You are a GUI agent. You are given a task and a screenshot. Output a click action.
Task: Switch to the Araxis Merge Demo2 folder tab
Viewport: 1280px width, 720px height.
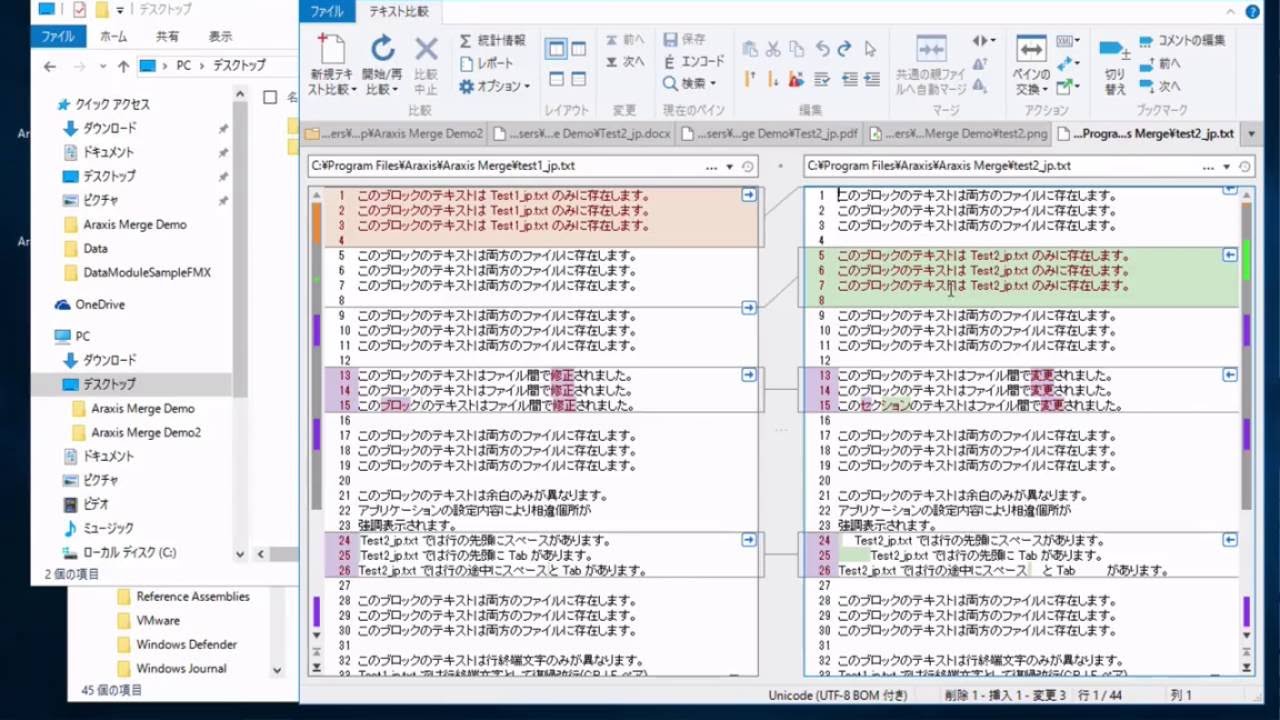pos(394,133)
